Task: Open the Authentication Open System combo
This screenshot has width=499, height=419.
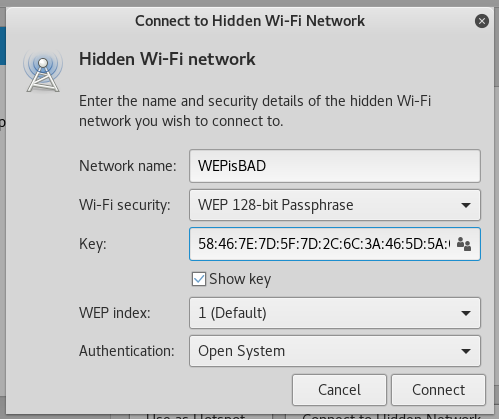Action: click(335, 351)
